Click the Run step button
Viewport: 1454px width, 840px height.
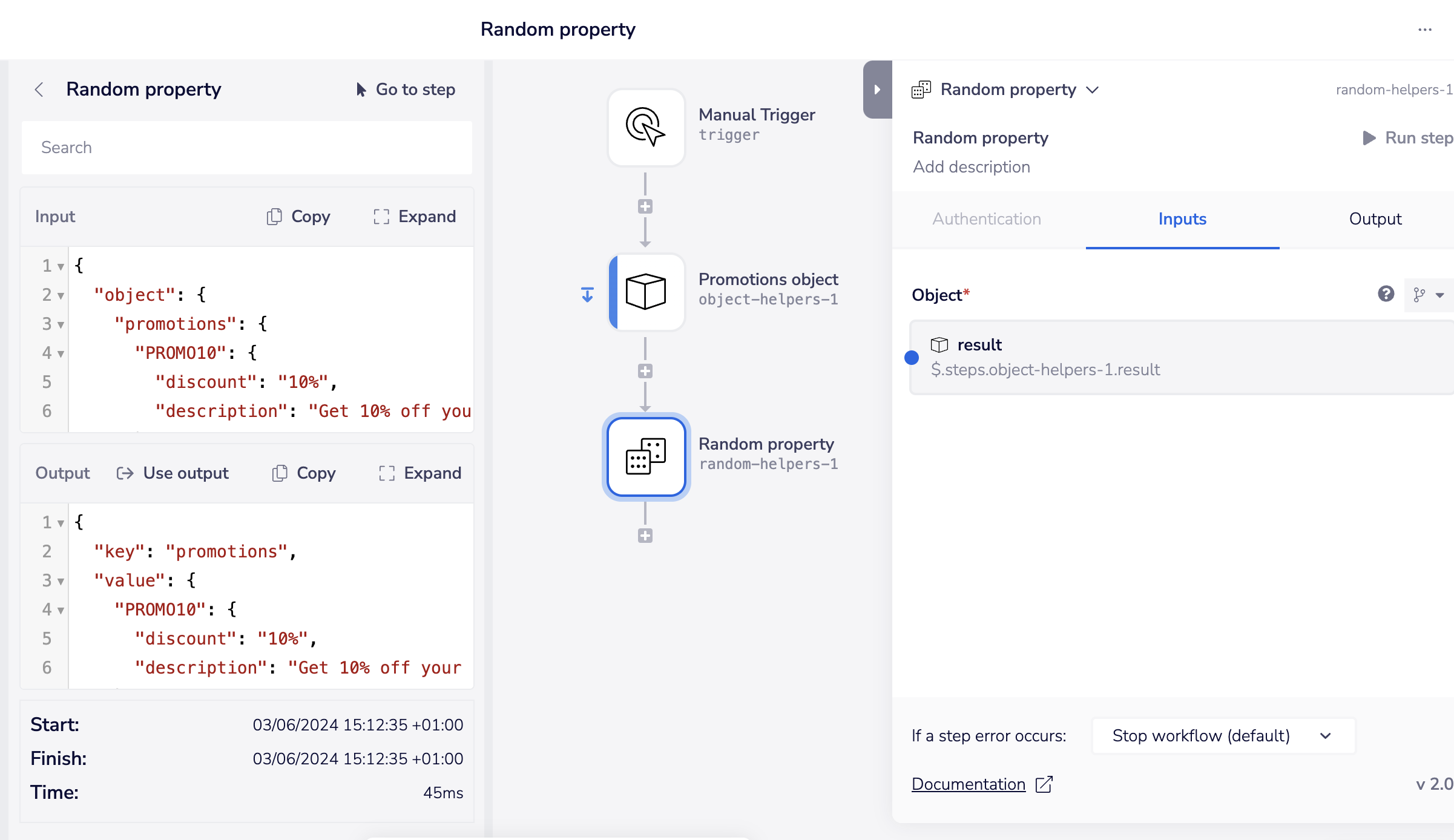pos(1407,138)
